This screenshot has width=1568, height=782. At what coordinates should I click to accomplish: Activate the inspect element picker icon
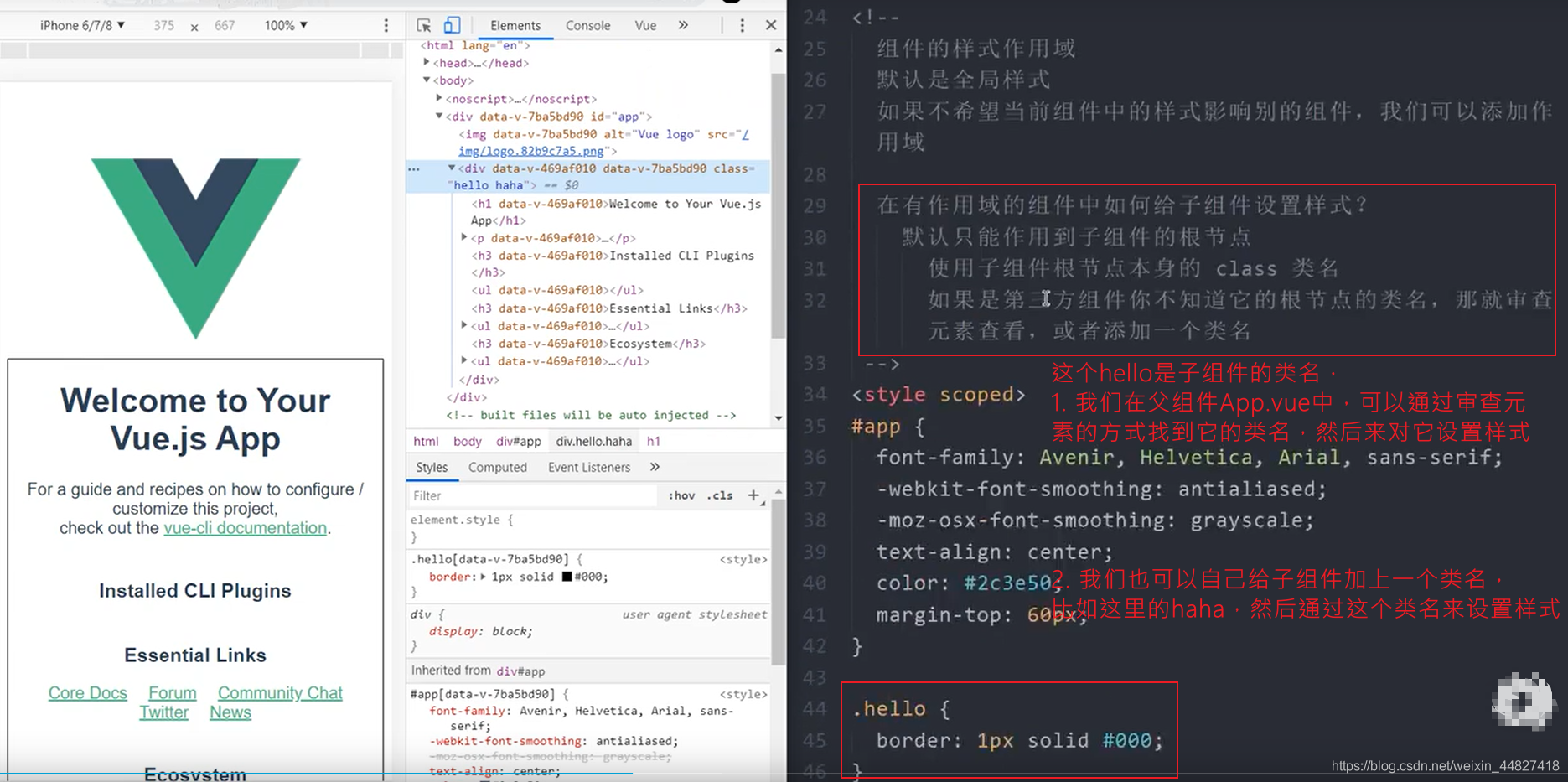click(x=424, y=25)
